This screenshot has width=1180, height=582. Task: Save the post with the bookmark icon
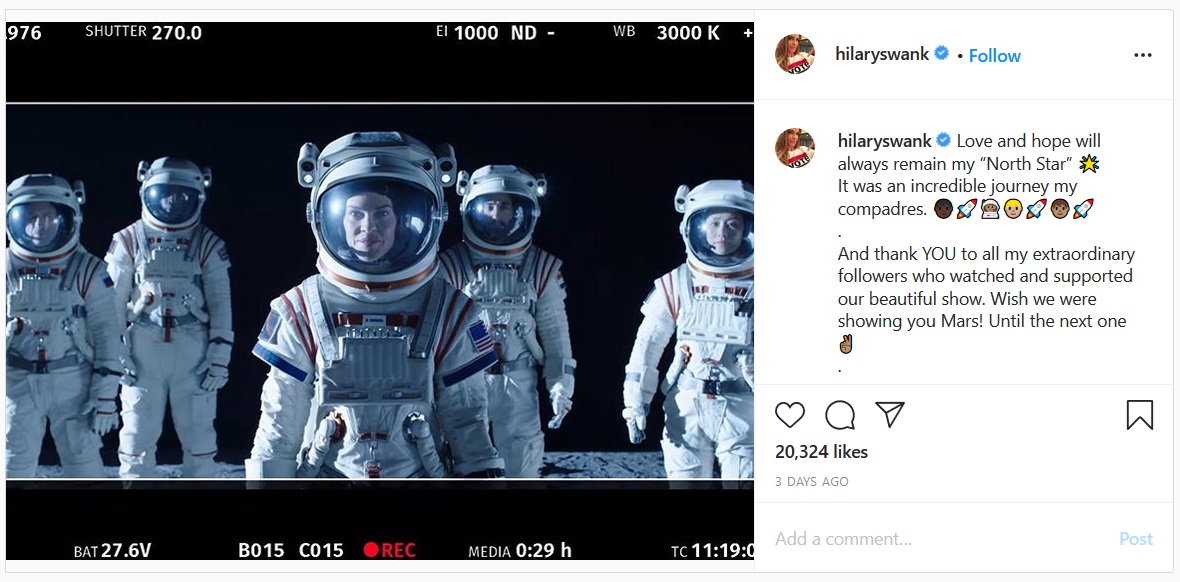tap(1139, 415)
